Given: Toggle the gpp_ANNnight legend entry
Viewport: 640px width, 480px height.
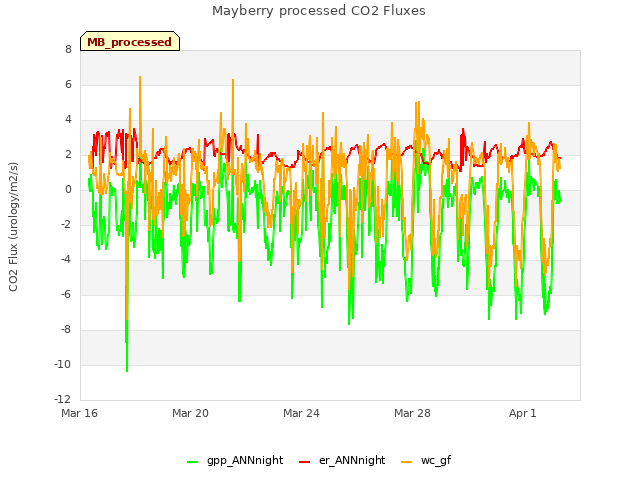Looking at the screenshot, I should point(235,460).
